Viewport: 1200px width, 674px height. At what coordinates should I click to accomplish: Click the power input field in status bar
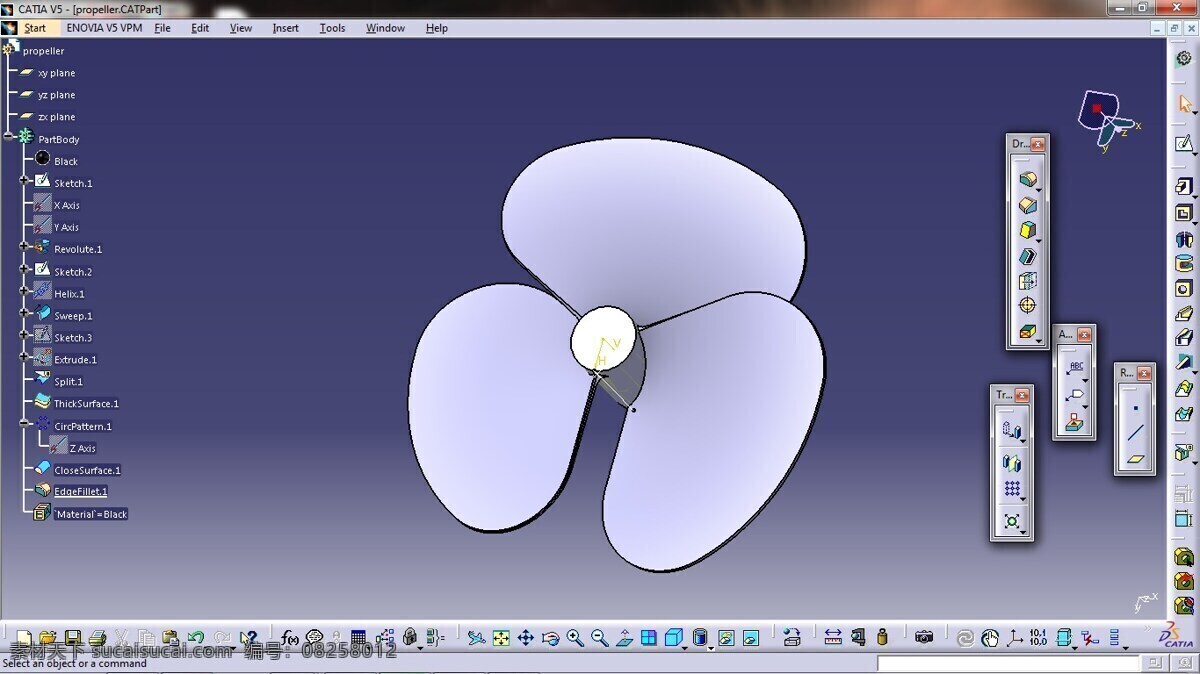1008,663
